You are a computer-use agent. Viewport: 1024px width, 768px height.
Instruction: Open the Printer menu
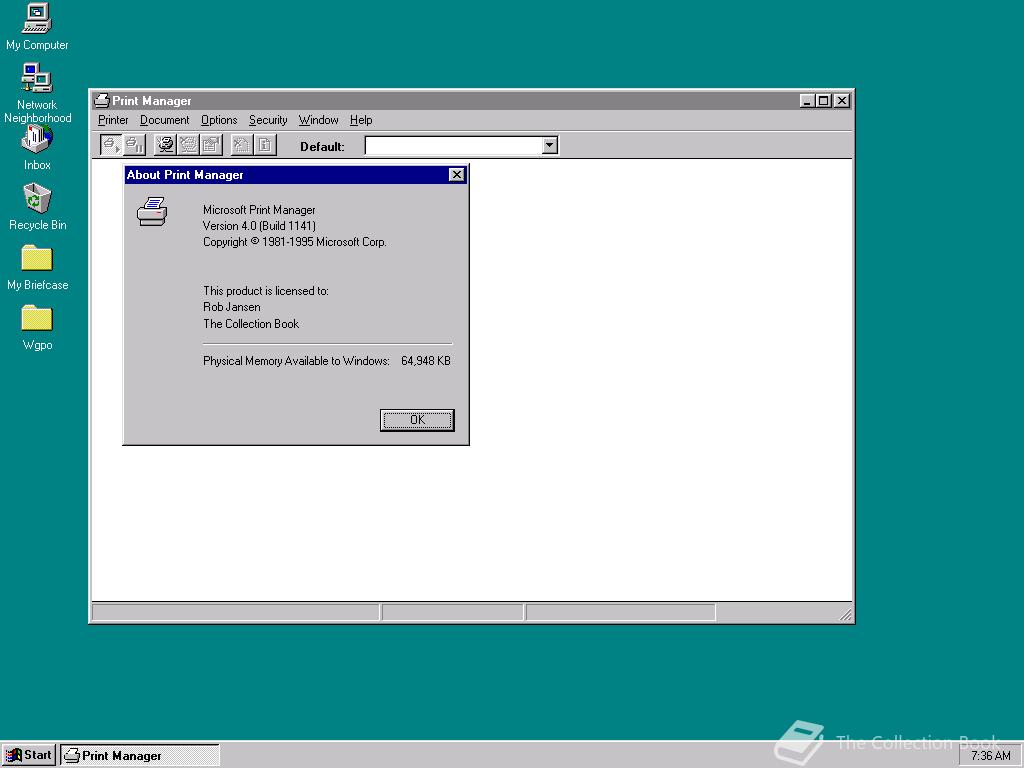point(113,120)
